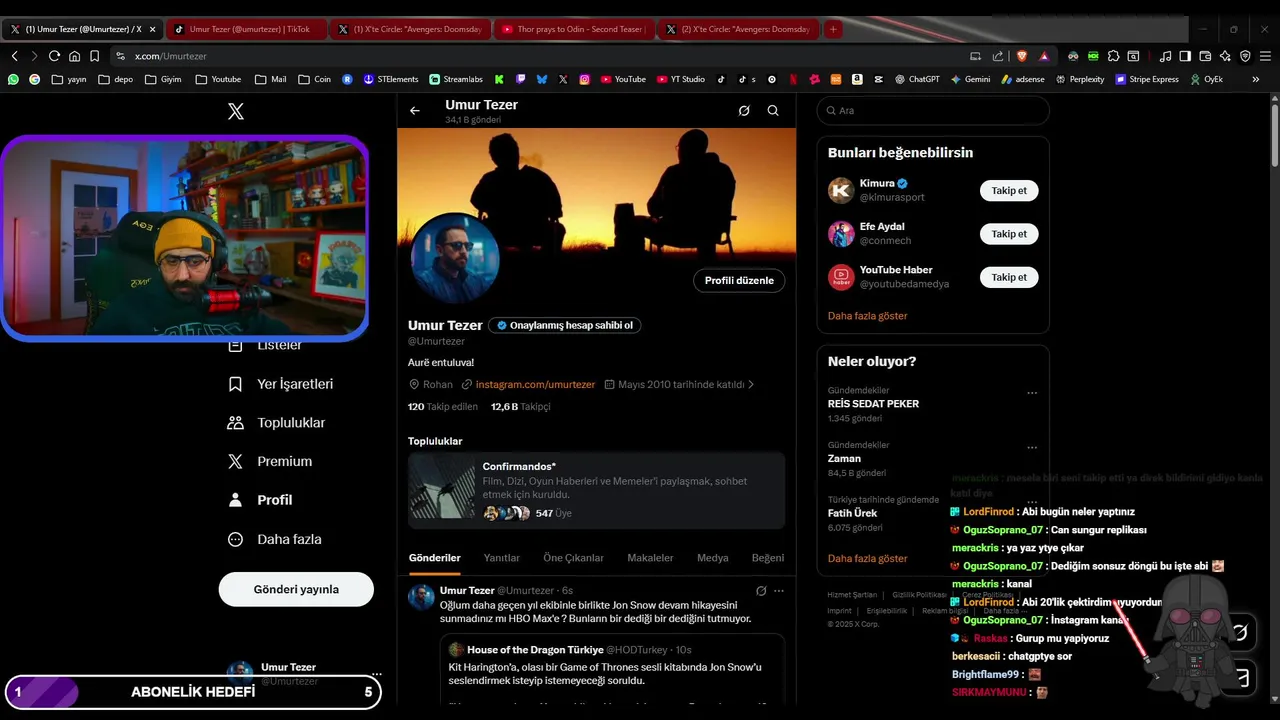
Task: Follow YouTube Haber with Takip et button
Action: pyautogui.click(x=1009, y=277)
